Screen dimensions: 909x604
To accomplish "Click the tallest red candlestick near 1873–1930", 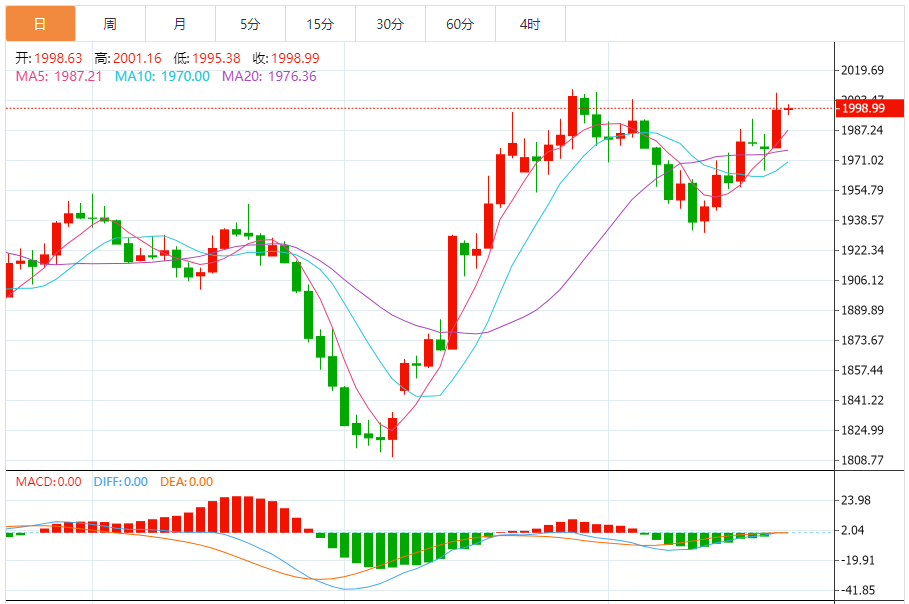I will pos(452,293).
